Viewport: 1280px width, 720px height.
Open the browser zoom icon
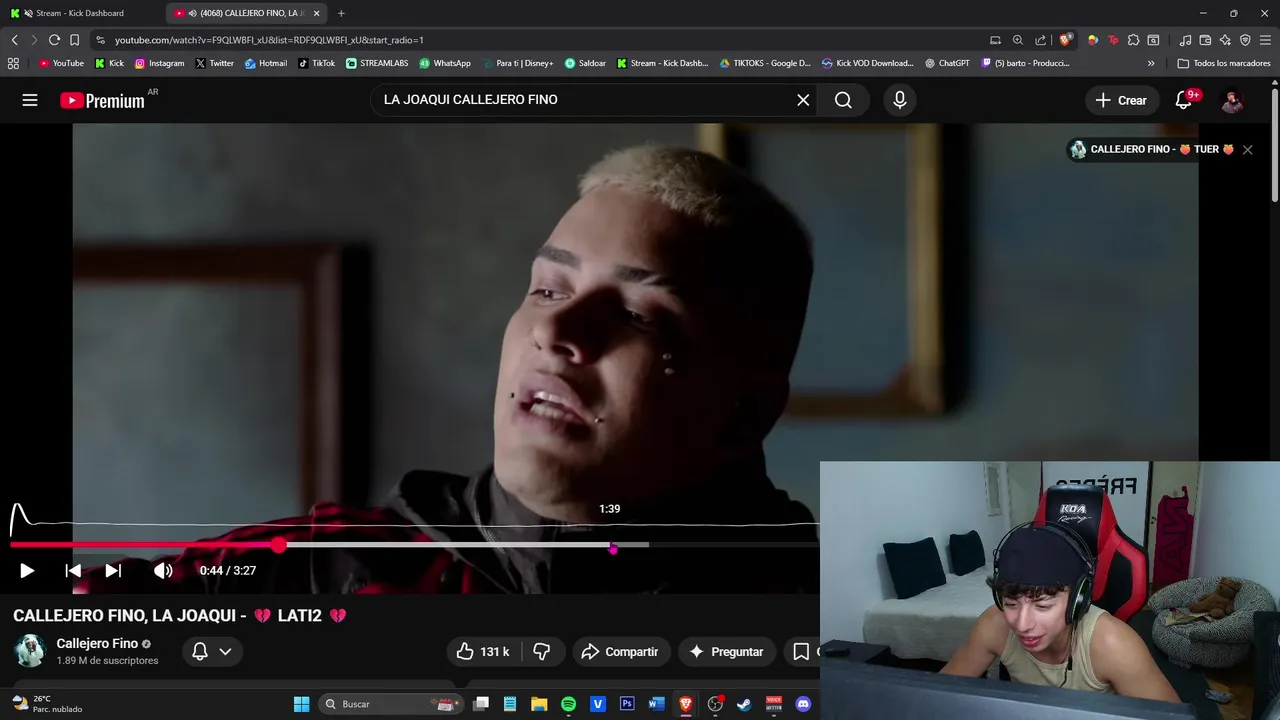click(1018, 40)
